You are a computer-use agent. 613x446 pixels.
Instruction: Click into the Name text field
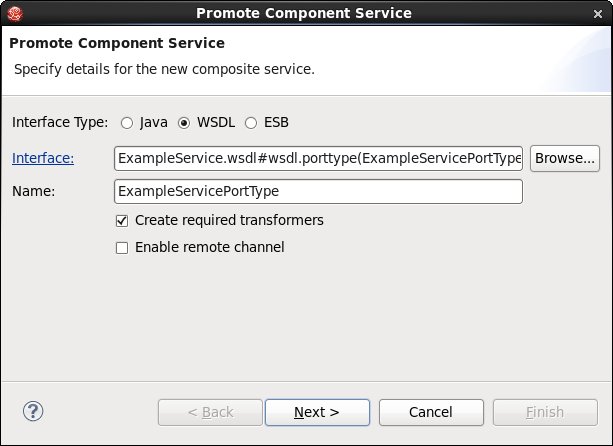[x=319, y=191]
